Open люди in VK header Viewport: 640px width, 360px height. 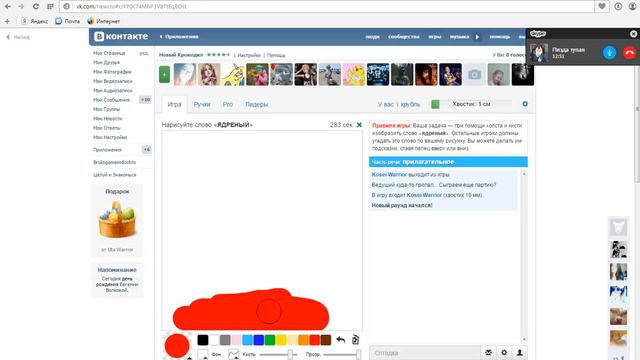click(372, 37)
